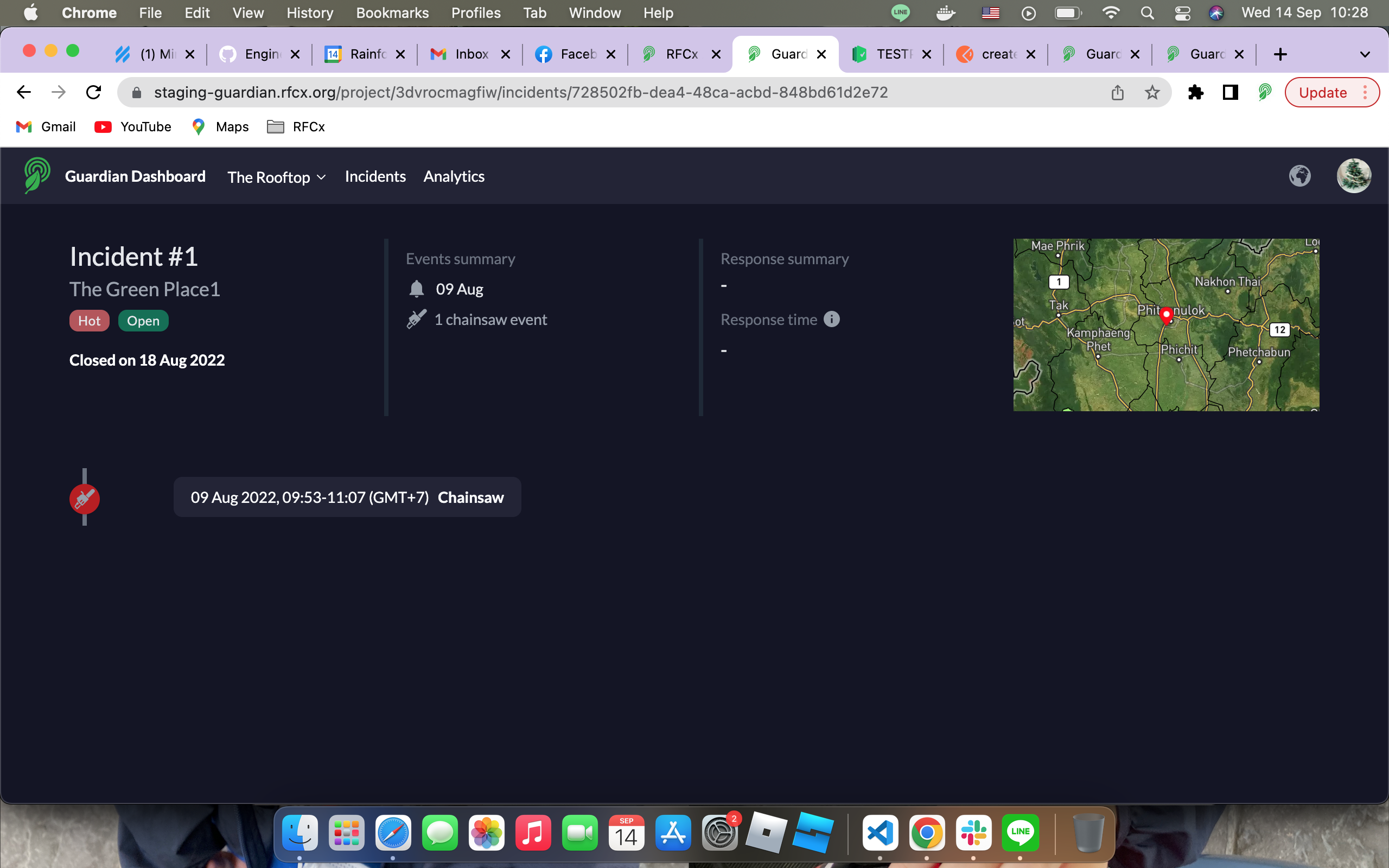Image resolution: width=1389 pixels, height=868 pixels.
Task: Open the Analytics page
Action: coord(454,176)
